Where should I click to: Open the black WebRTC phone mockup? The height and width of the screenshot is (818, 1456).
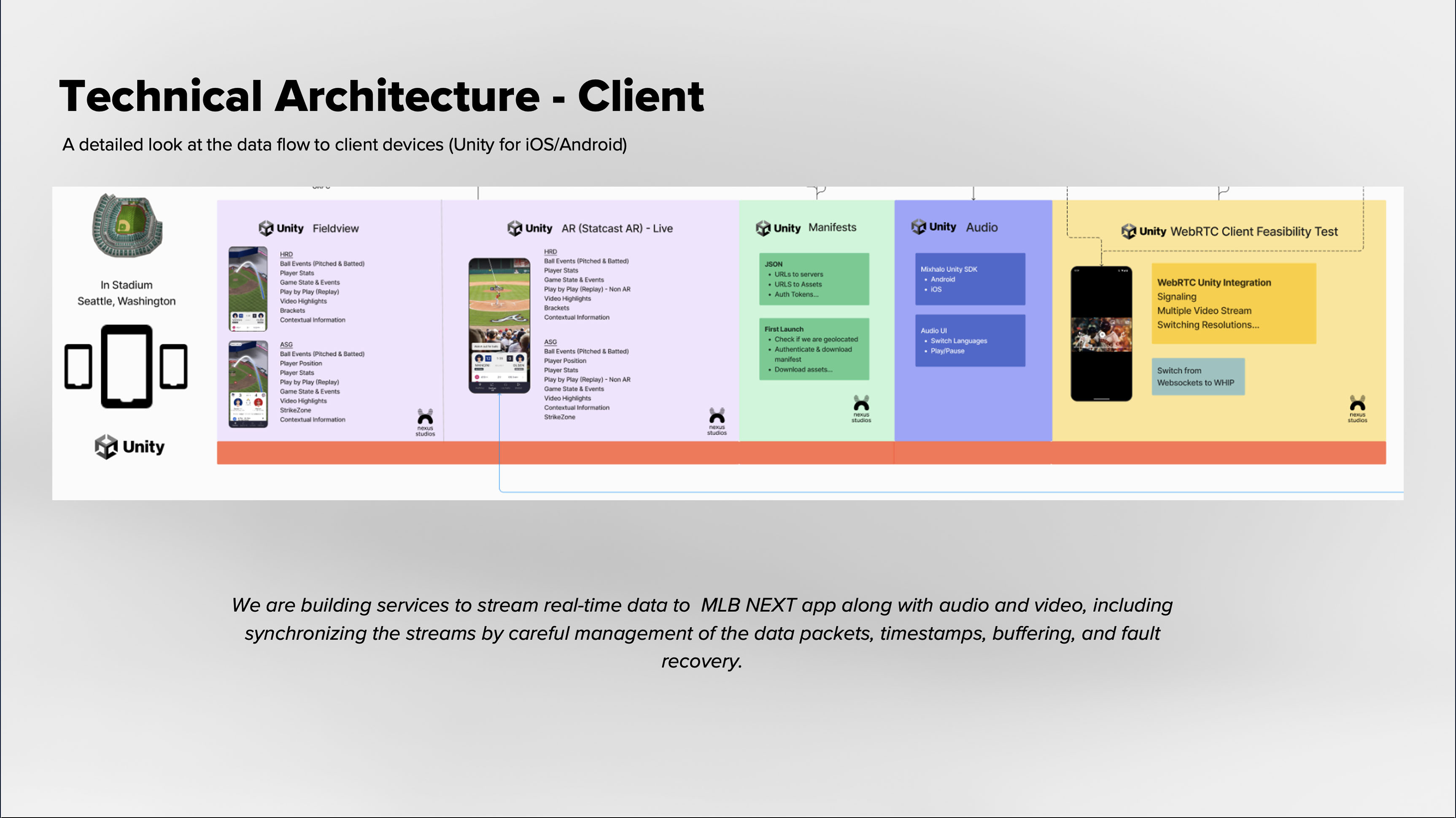[x=1101, y=333]
